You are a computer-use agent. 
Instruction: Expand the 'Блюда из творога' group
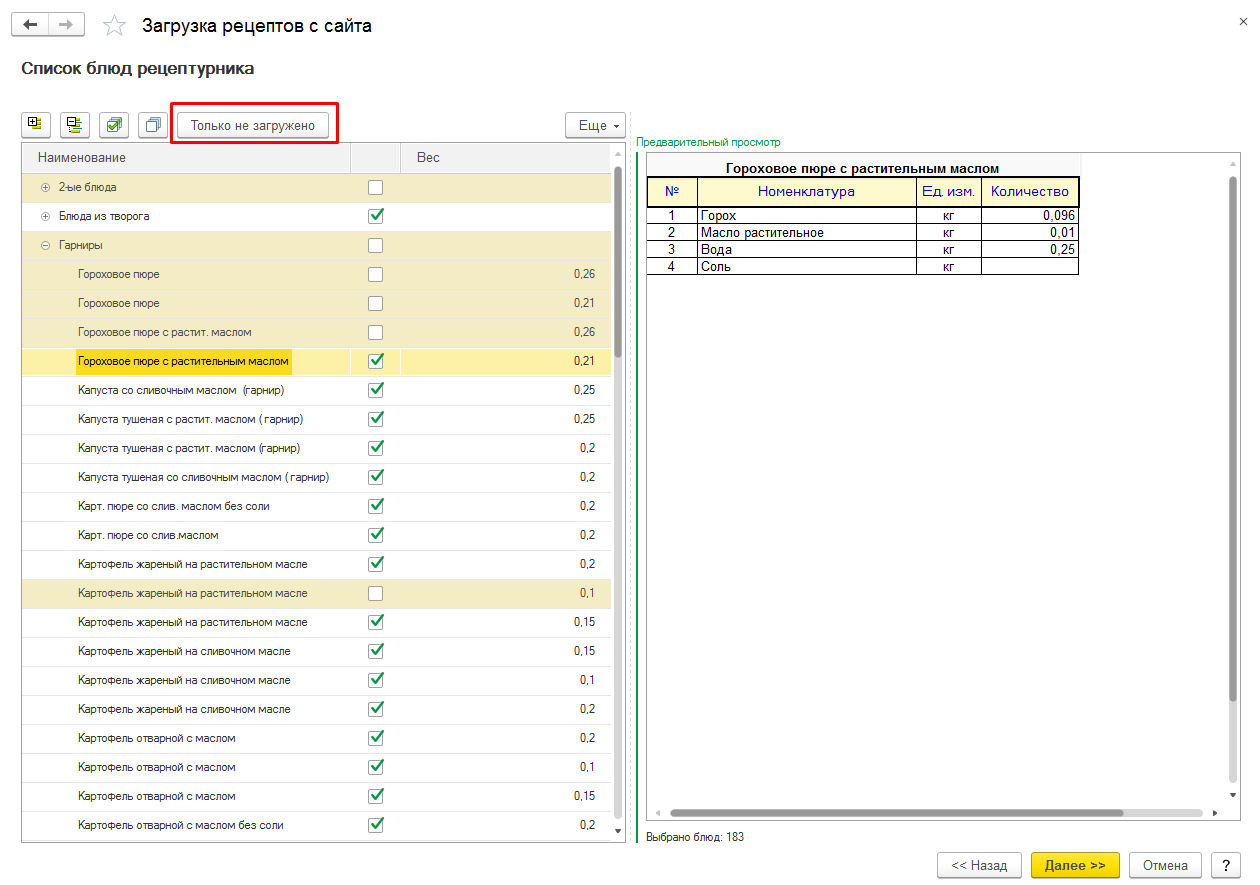coord(45,216)
